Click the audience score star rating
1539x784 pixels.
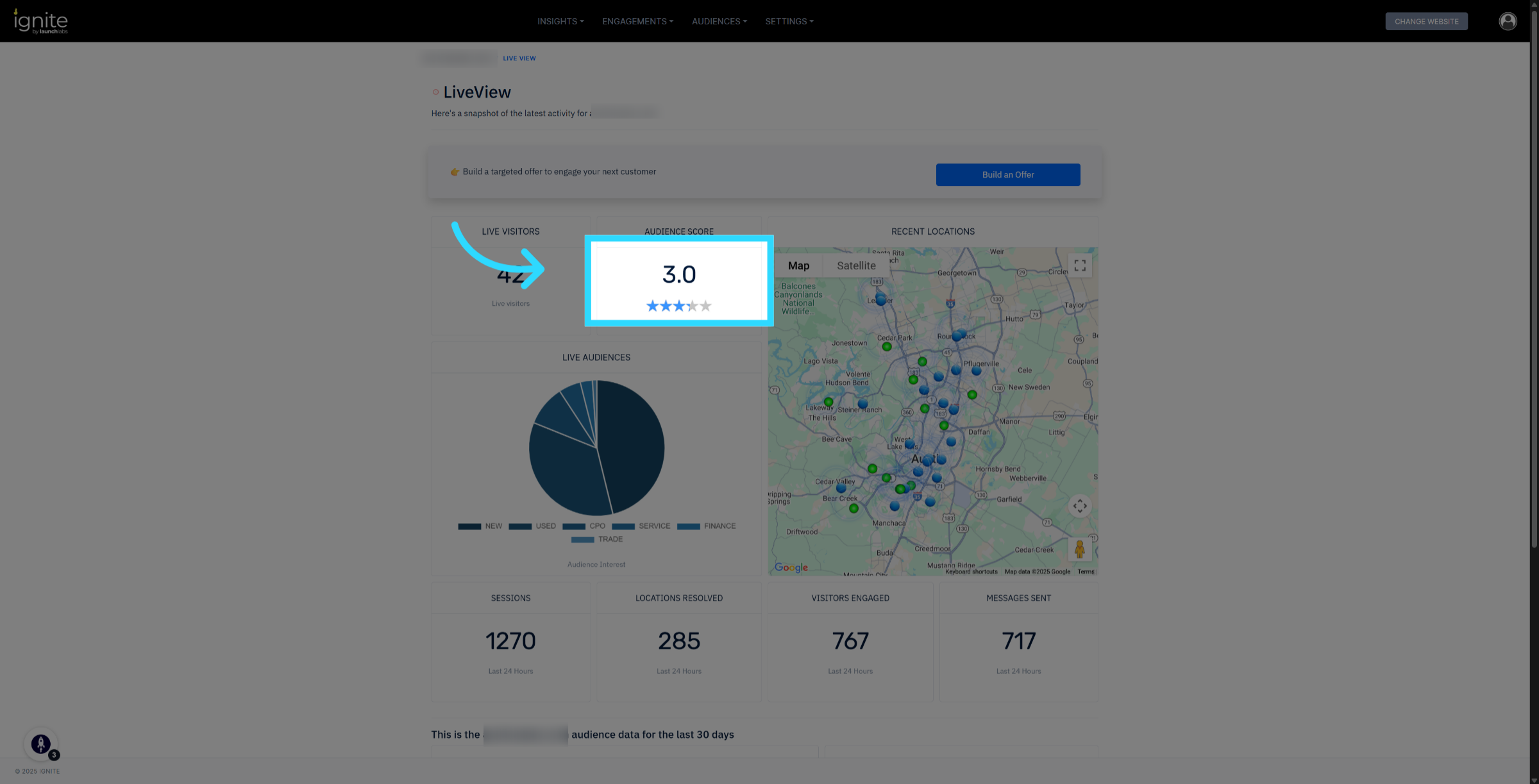click(678, 306)
